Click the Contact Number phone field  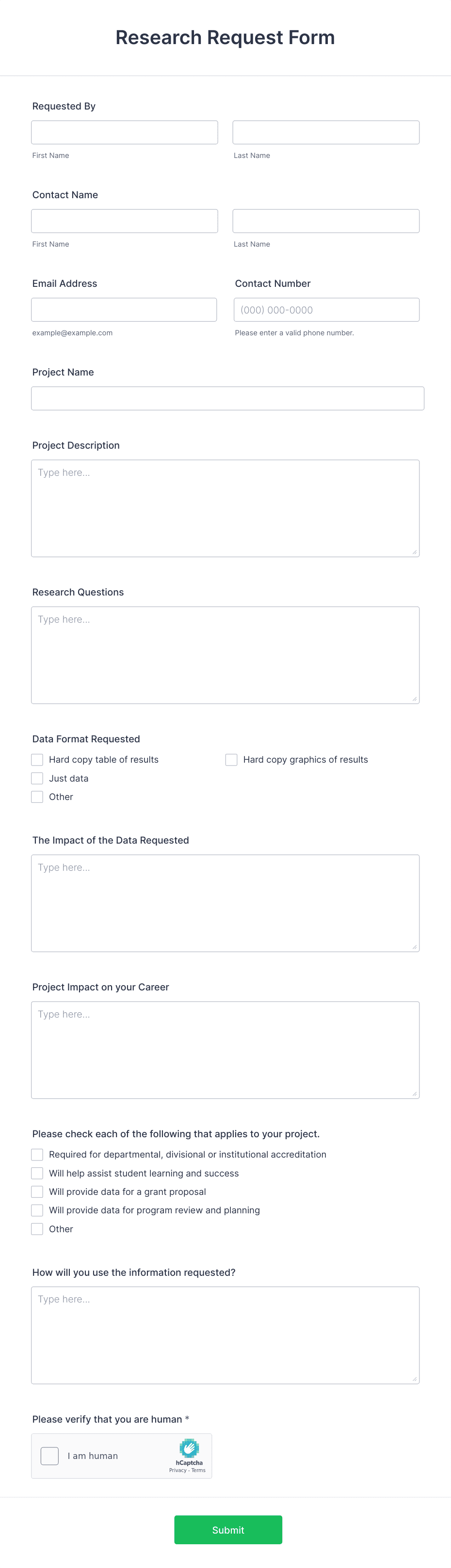[x=326, y=309]
